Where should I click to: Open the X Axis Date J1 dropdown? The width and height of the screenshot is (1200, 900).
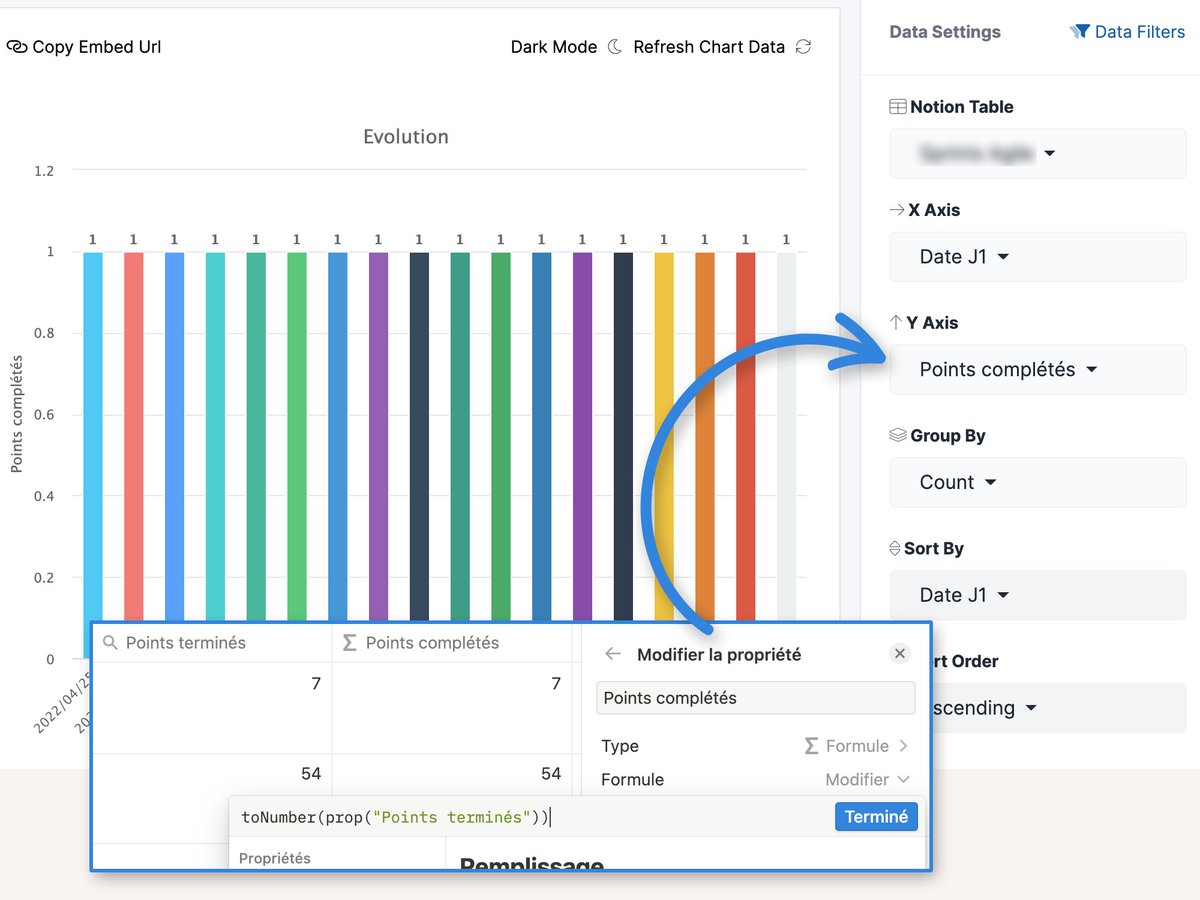coord(1038,257)
